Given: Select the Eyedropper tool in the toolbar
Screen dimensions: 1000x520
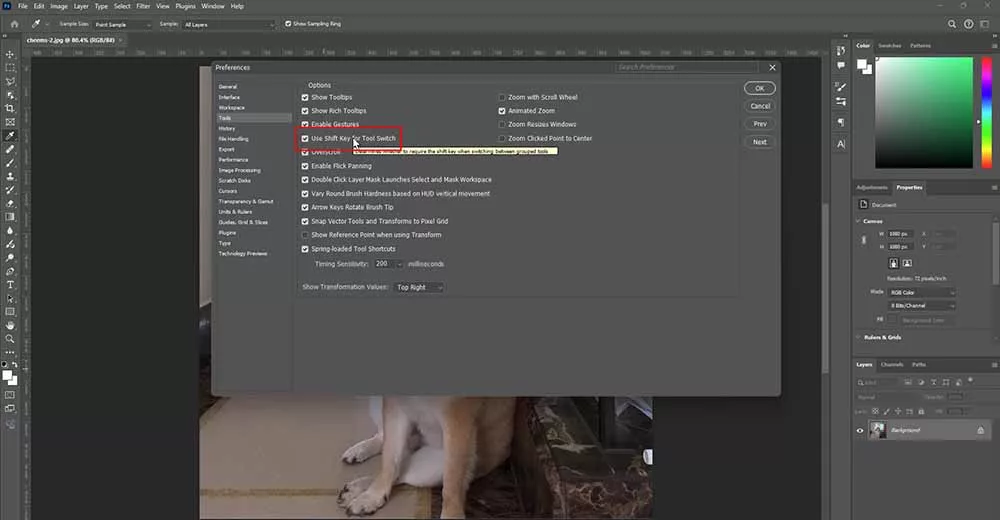Looking at the screenshot, I should click(x=10, y=135).
